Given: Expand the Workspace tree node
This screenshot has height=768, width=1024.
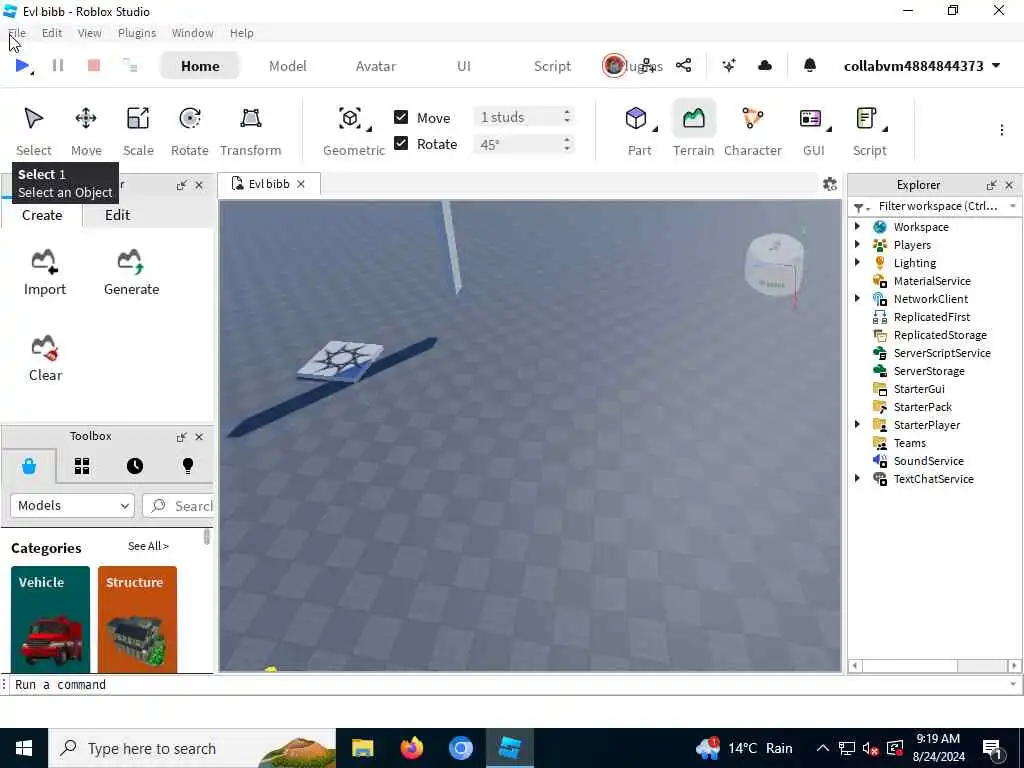Looking at the screenshot, I should [857, 227].
